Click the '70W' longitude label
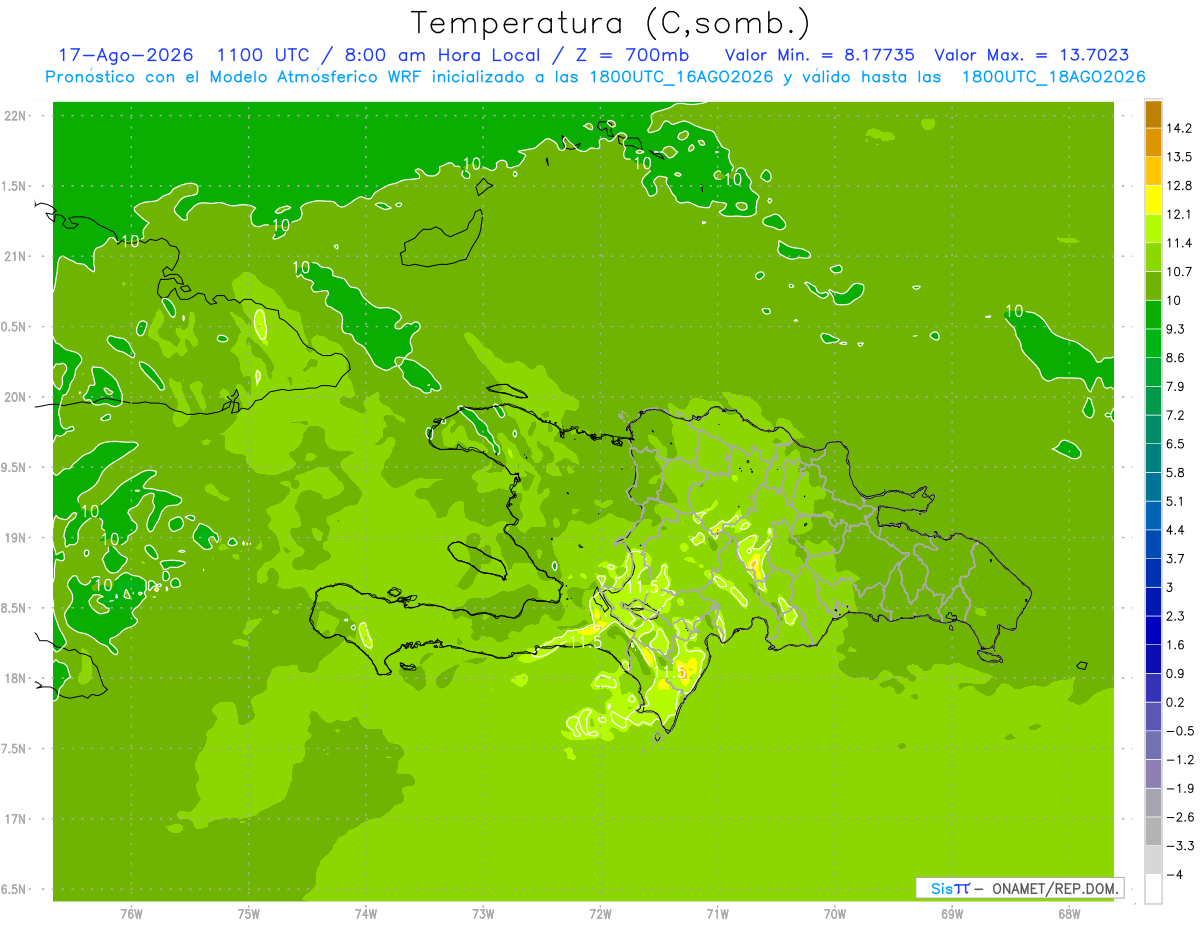 834,914
